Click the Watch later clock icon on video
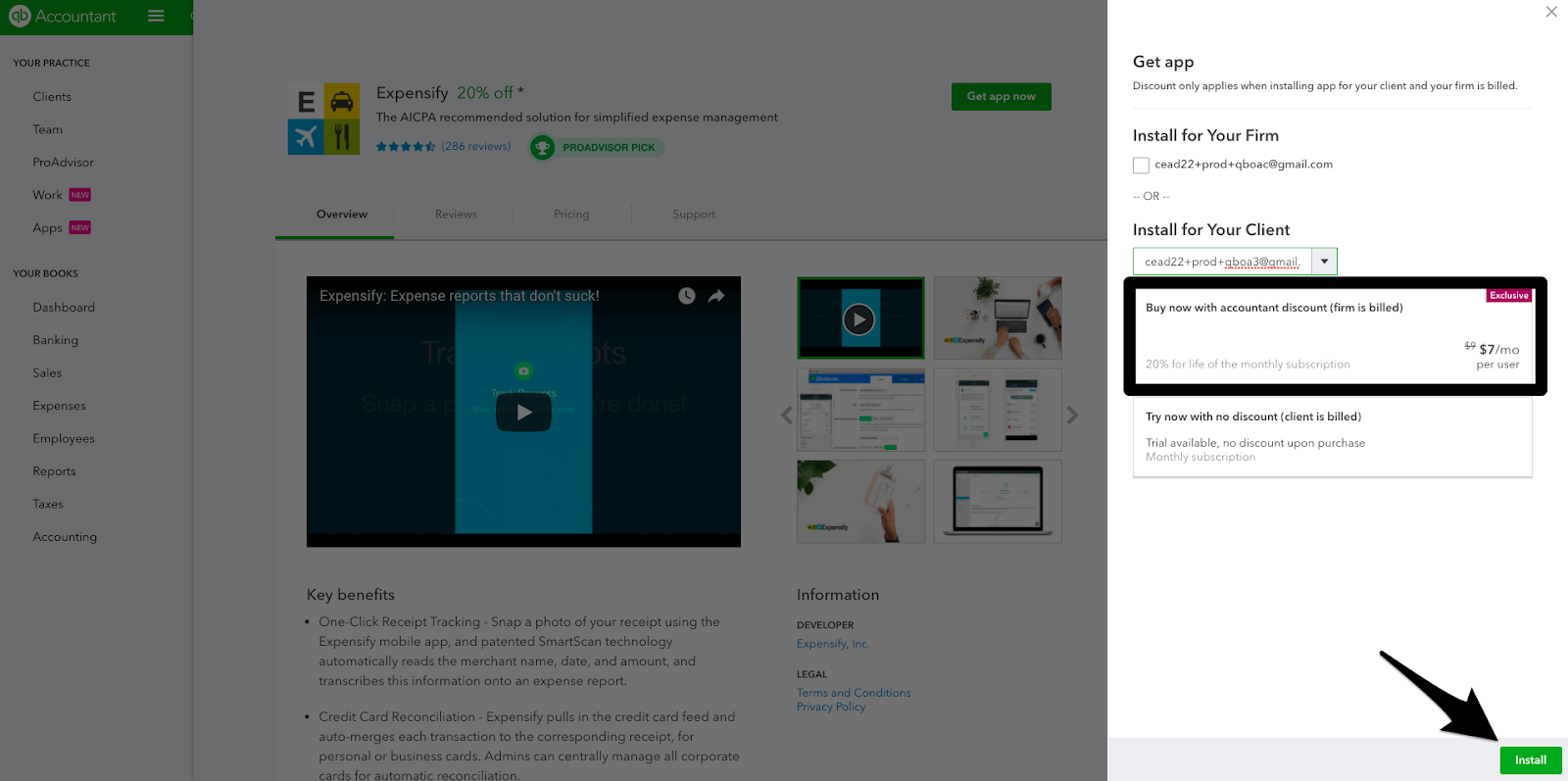This screenshot has width=1568, height=781. pos(687,296)
